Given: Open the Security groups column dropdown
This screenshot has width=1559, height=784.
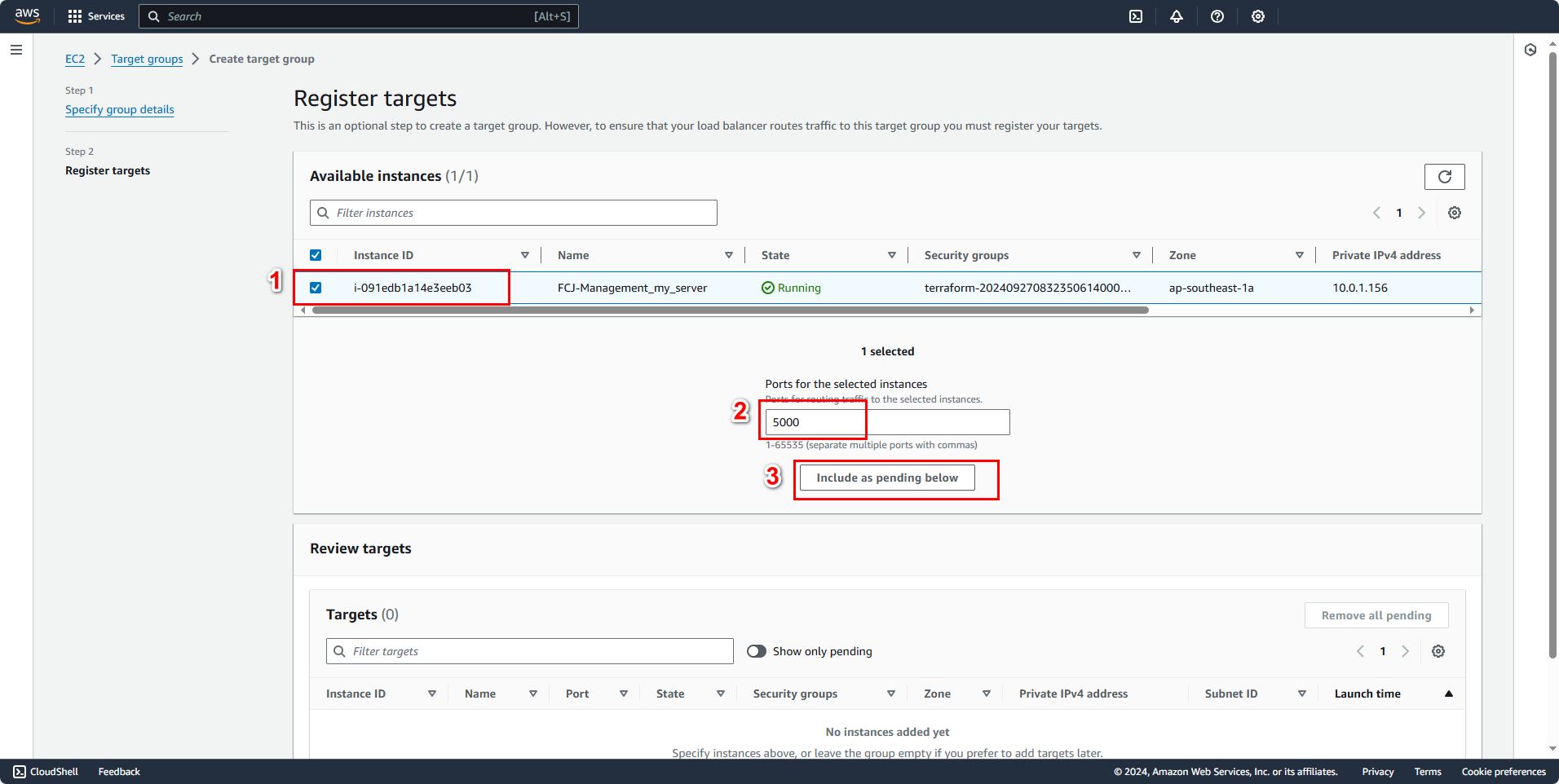Looking at the screenshot, I should [1137, 254].
